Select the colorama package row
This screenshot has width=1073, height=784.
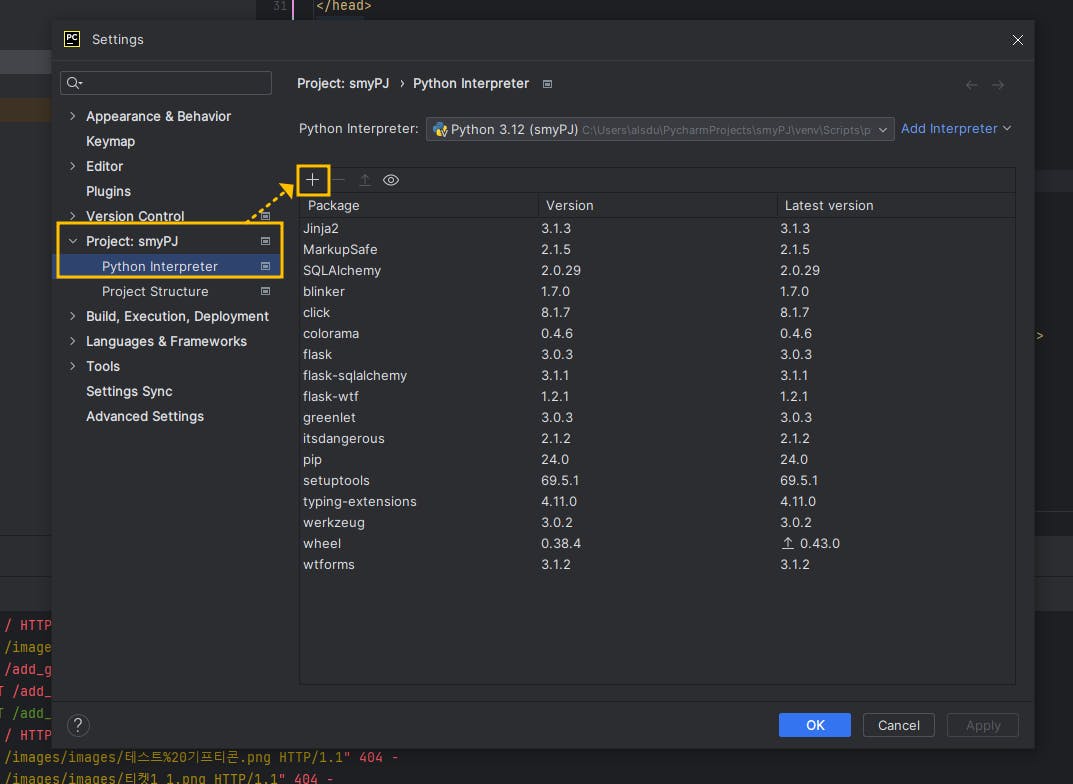(x=657, y=333)
